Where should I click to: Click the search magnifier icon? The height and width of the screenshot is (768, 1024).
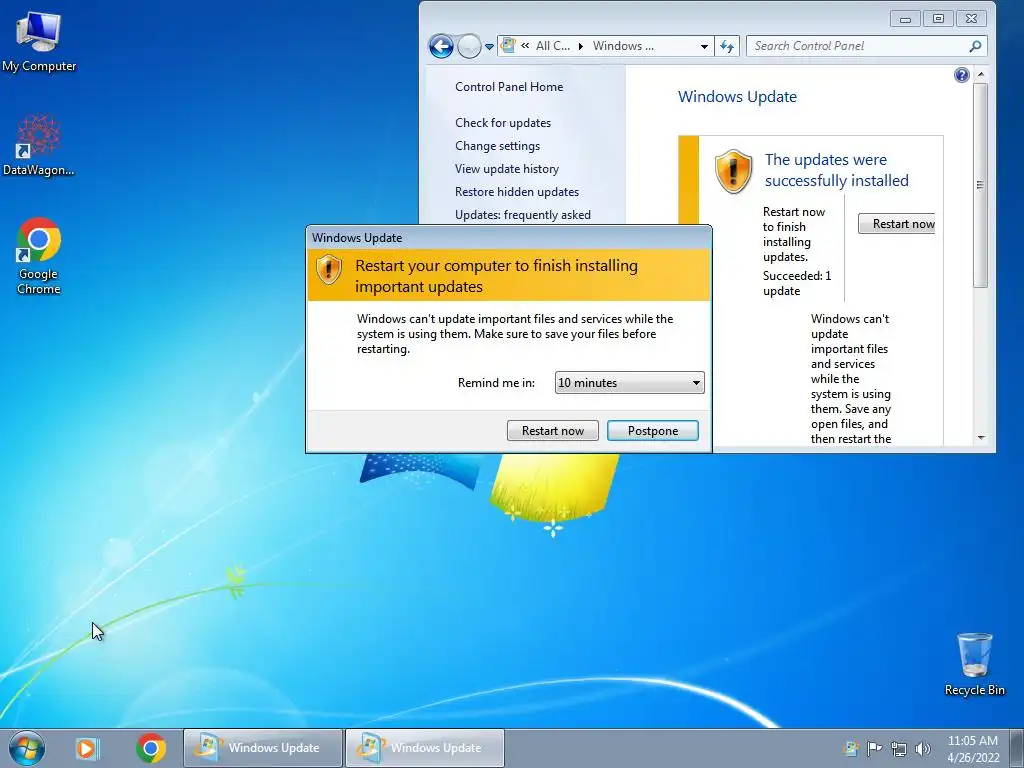(x=975, y=46)
